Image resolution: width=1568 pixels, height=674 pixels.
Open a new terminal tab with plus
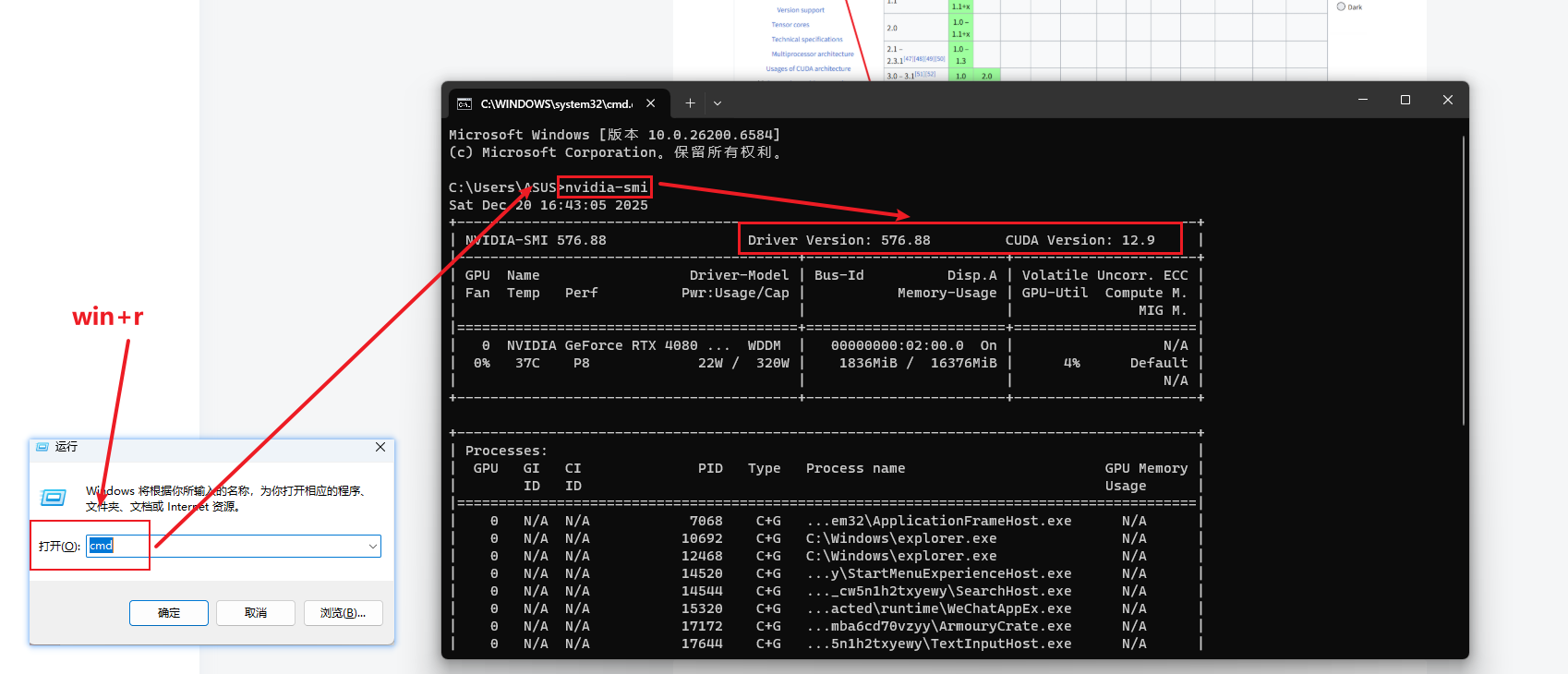690,103
